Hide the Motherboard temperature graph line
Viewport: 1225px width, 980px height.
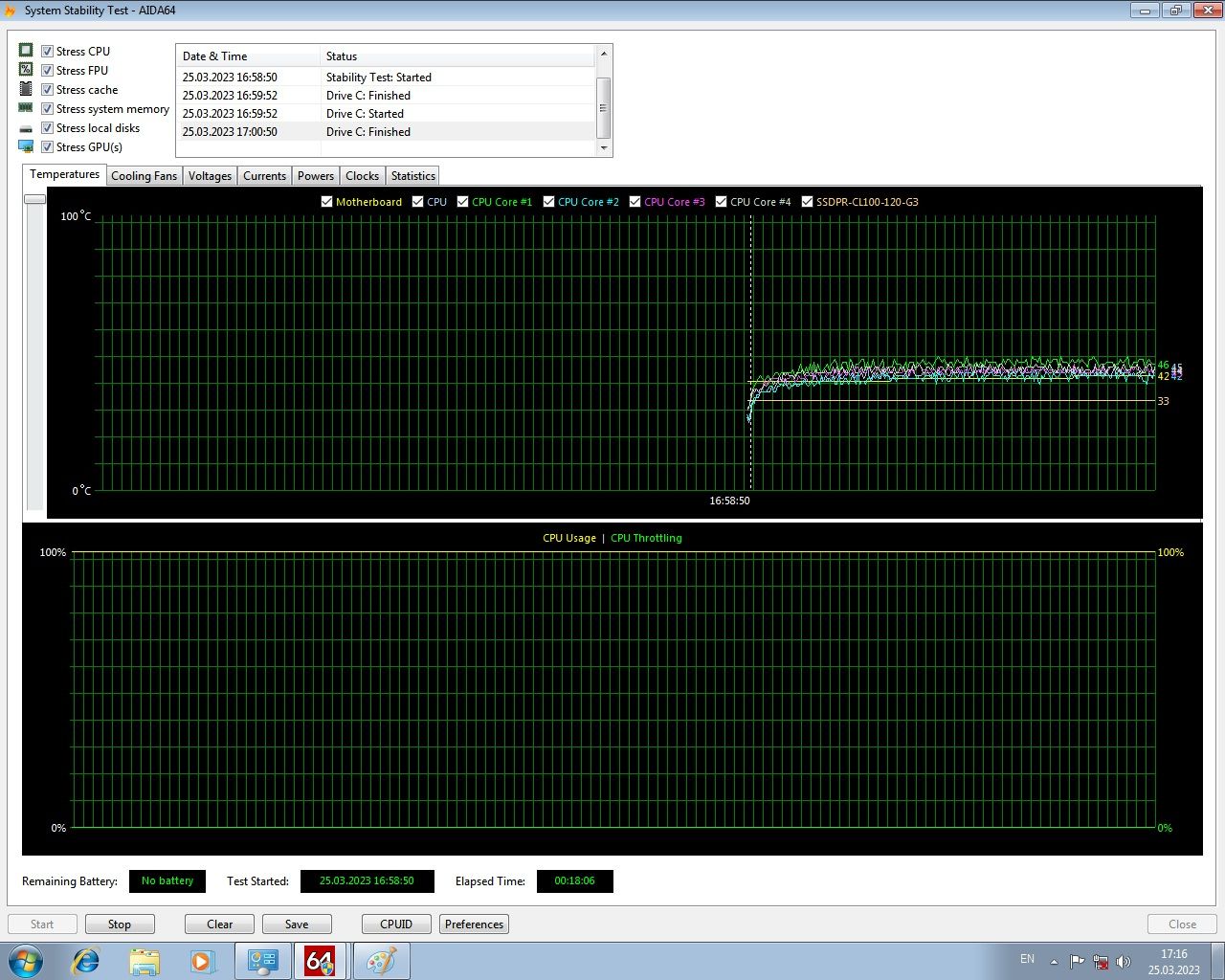point(326,202)
